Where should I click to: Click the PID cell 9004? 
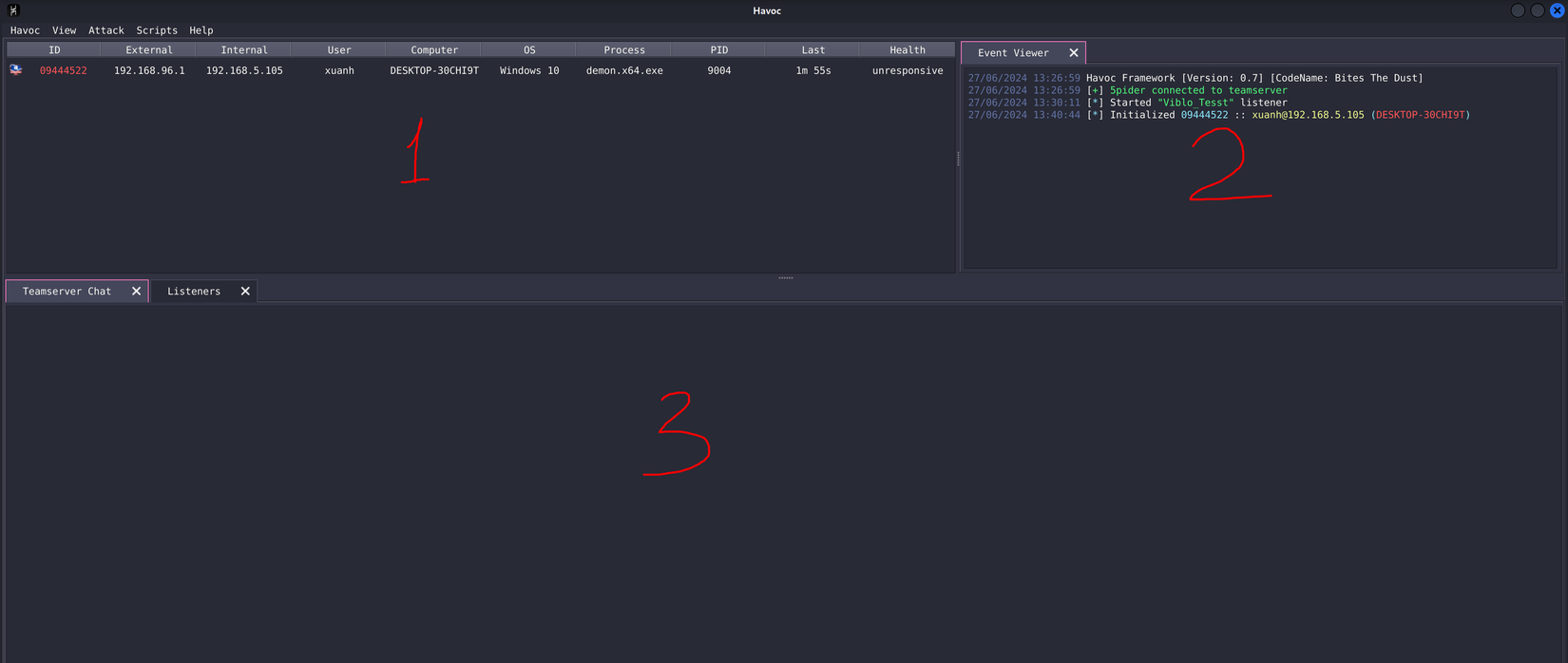click(x=719, y=70)
